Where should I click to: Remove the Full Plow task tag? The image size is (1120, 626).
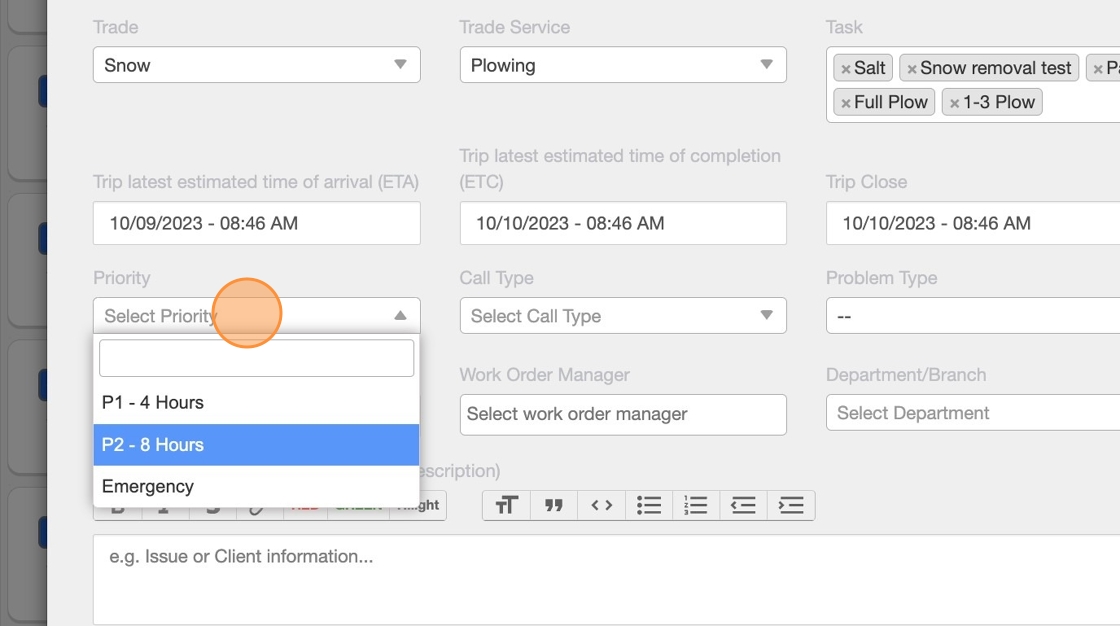(x=846, y=103)
